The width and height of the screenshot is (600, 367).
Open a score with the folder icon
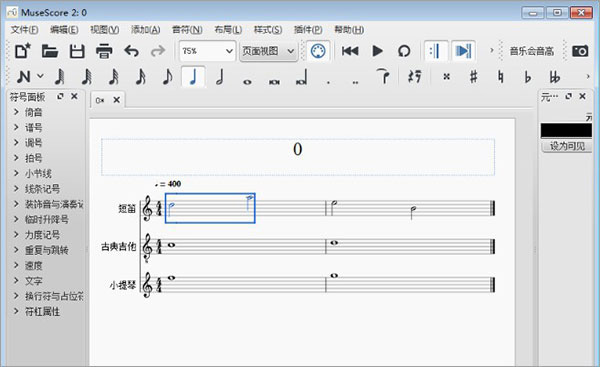(50, 51)
